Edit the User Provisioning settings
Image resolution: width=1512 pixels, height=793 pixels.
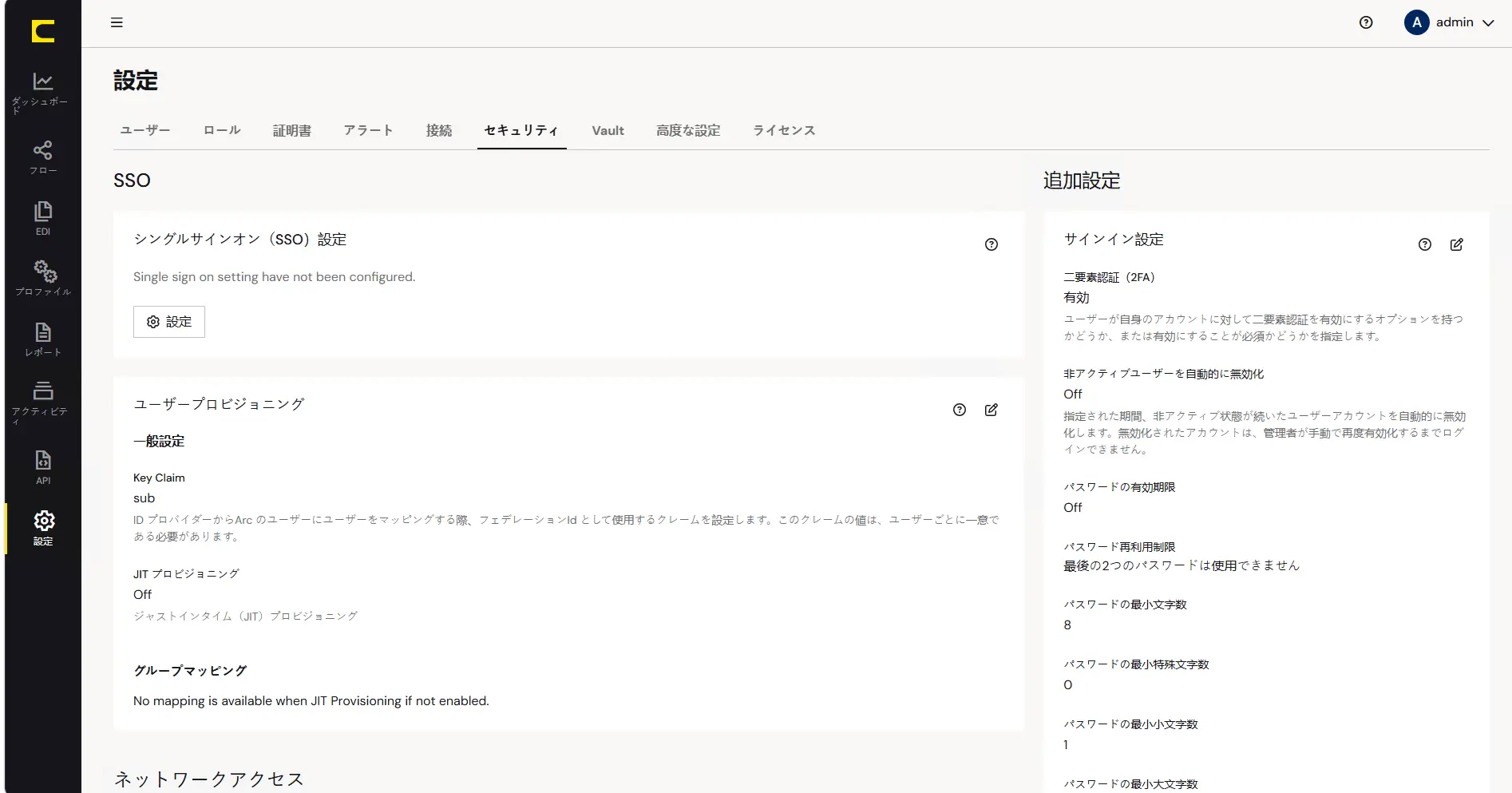pos(992,410)
